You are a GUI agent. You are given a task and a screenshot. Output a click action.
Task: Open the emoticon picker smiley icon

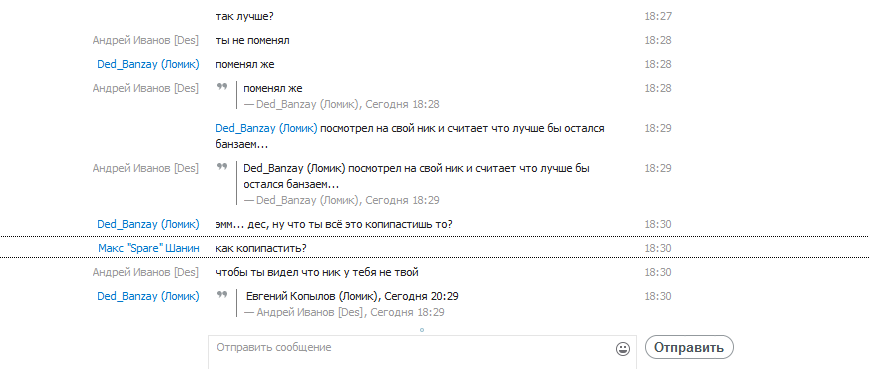623,349
